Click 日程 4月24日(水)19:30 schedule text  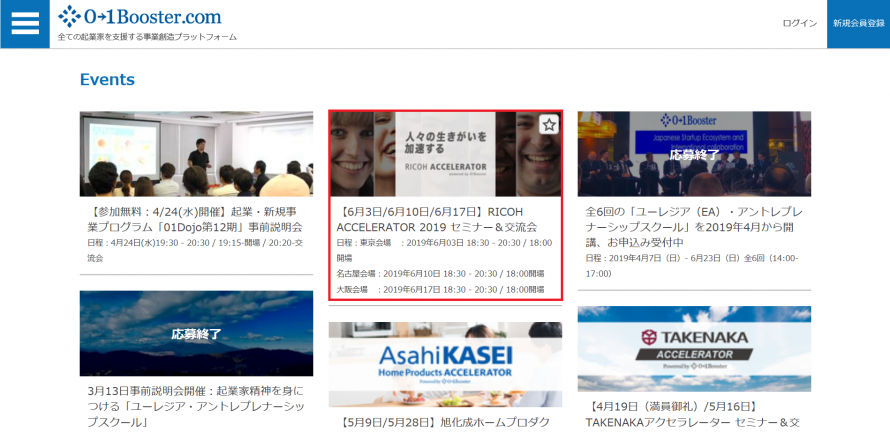(x=196, y=250)
